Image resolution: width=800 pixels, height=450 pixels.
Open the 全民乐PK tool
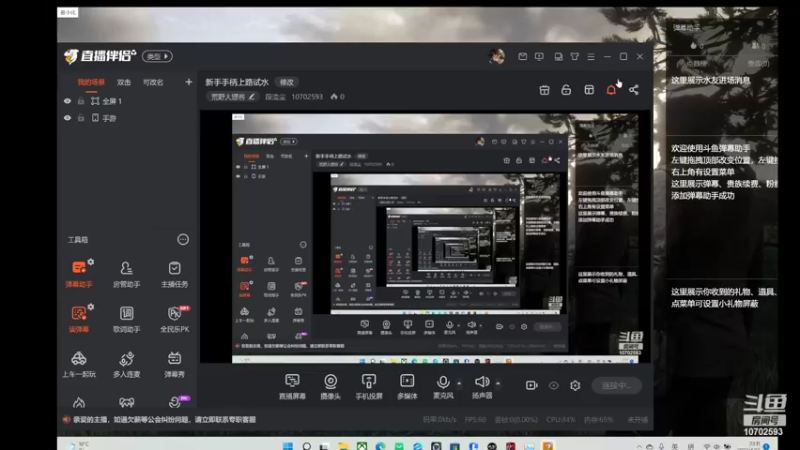pyautogui.click(x=174, y=319)
